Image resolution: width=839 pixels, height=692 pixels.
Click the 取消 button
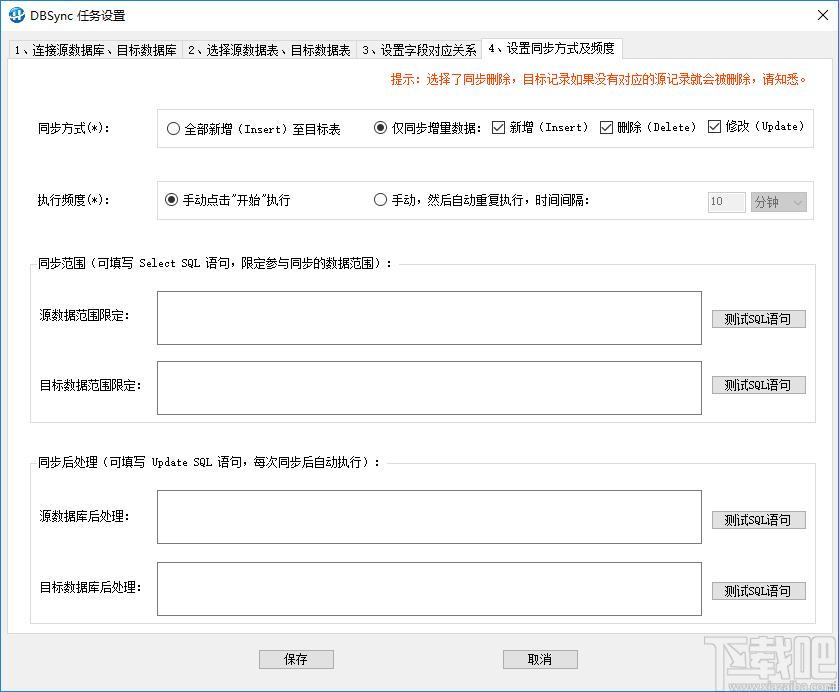pyautogui.click(x=540, y=659)
